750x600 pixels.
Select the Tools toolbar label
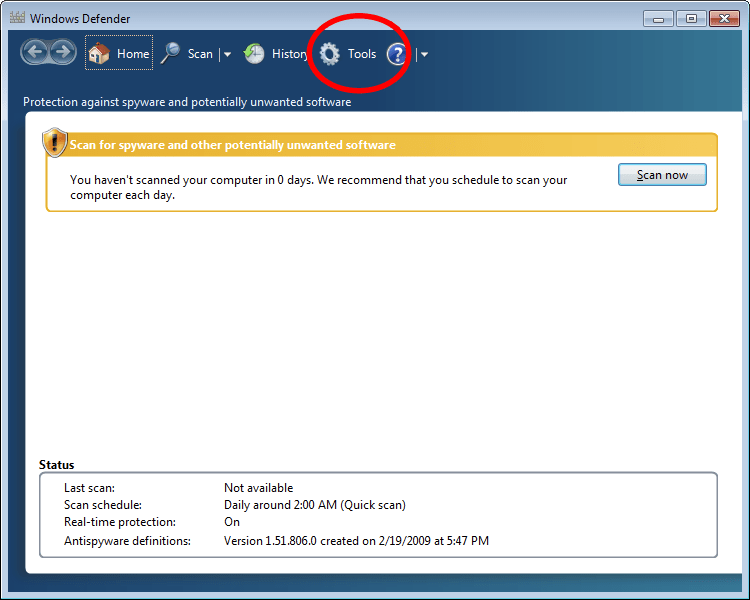click(x=362, y=54)
